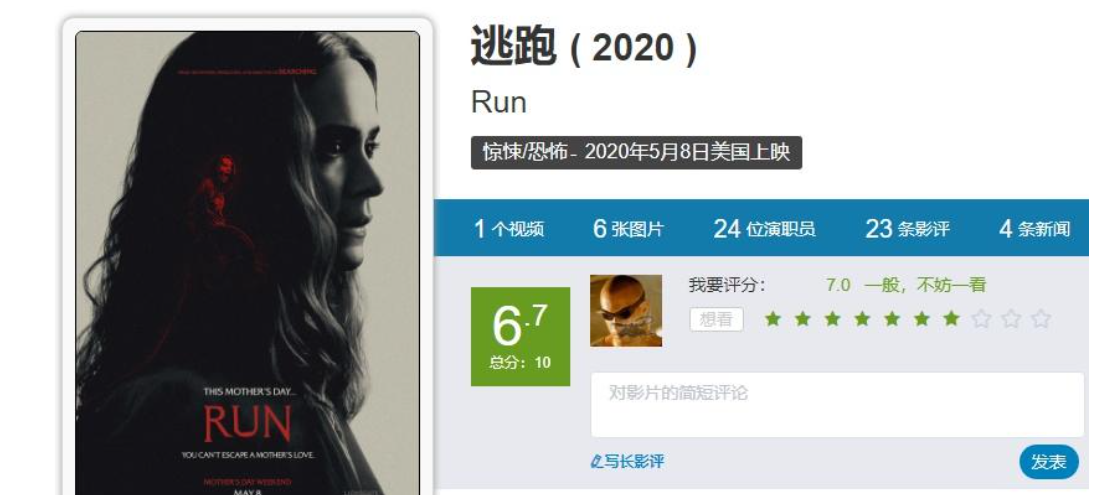Rate the movie ten stars
The height and width of the screenshot is (495, 1098).
(x=1041, y=319)
